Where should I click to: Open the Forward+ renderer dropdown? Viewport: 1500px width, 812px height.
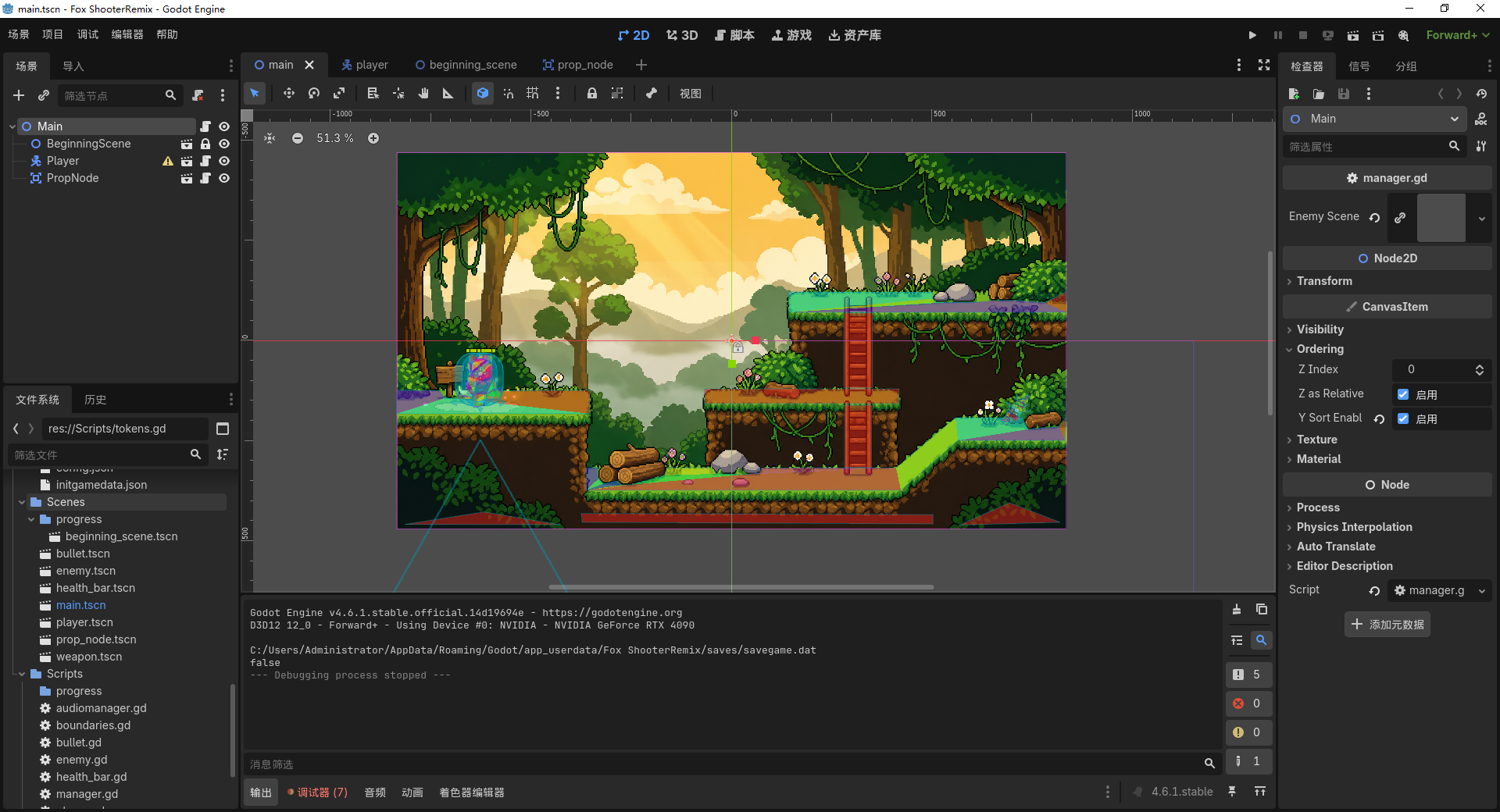pyautogui.click(x=1458, y=35)
